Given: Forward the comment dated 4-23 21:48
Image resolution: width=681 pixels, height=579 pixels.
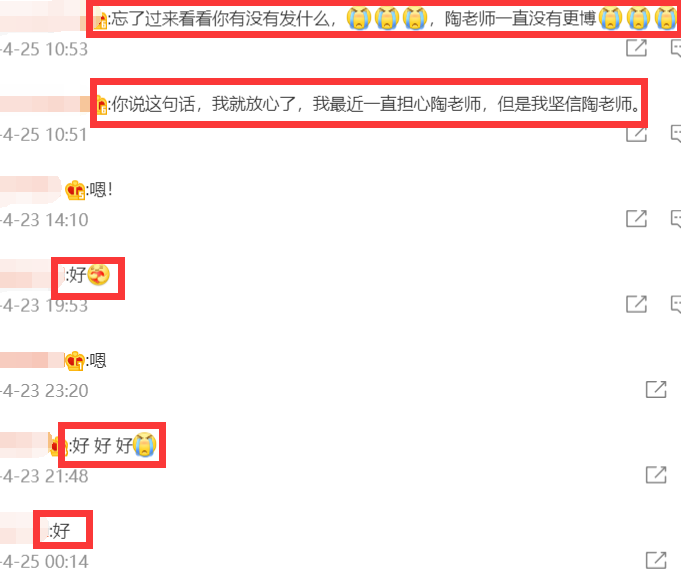Looking at the screenshot, I should pos(656,475).
